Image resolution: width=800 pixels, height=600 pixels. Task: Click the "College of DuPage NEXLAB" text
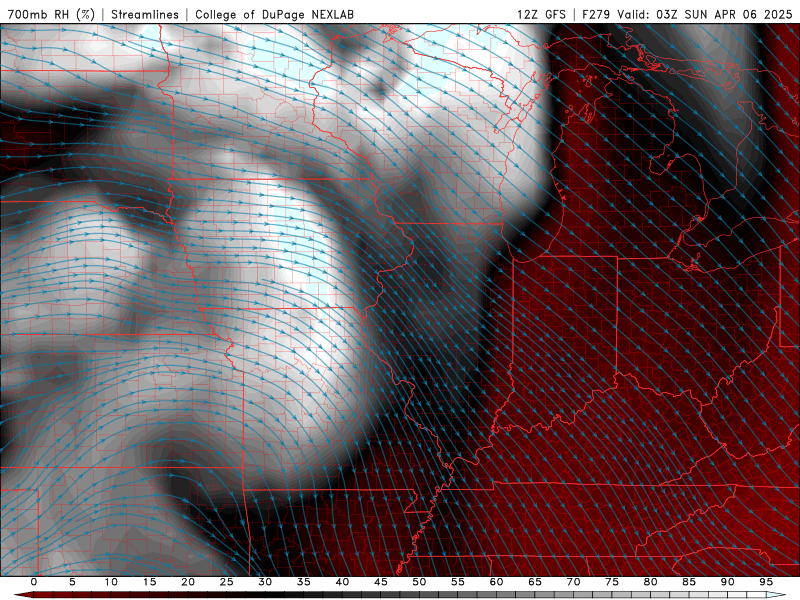click(x=274, y=14)
